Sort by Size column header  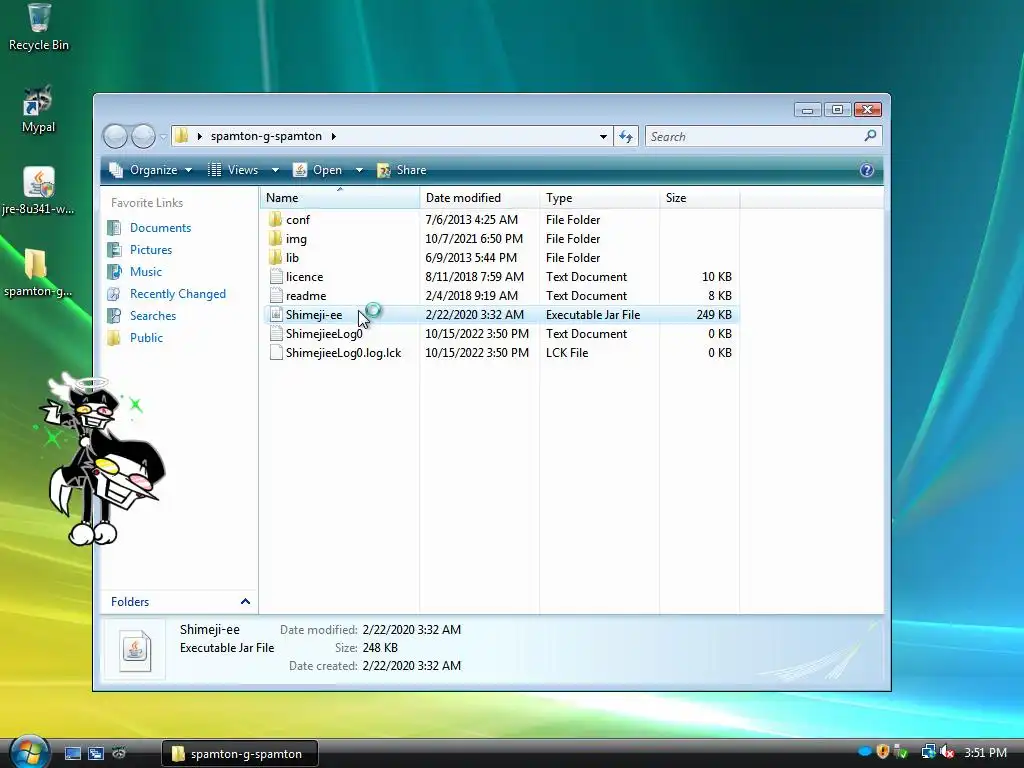coord(699,198)
